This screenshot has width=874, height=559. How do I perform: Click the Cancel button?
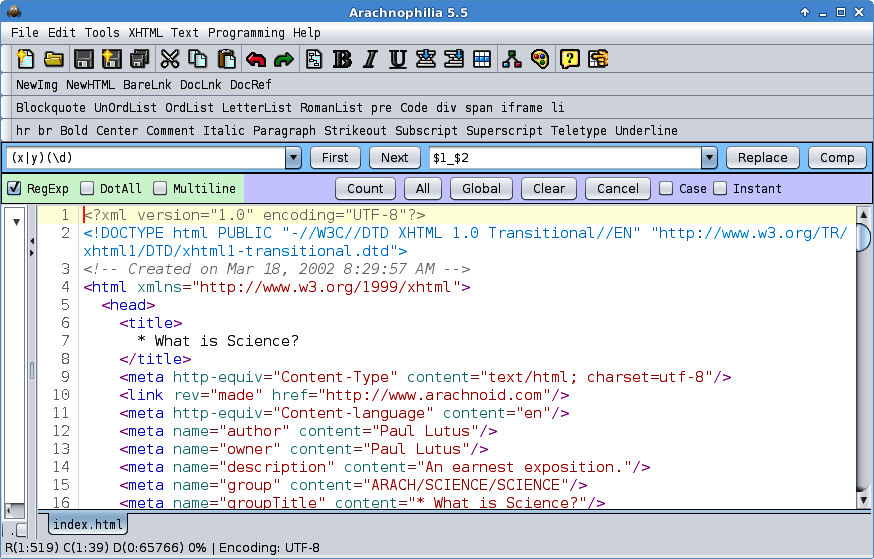click(618, 188)
